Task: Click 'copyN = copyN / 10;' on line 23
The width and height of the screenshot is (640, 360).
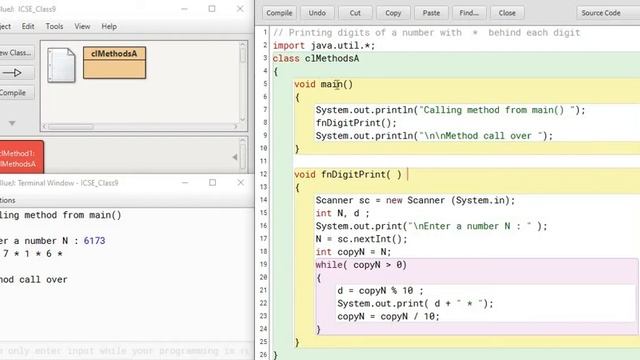Action: click(x=388, y=316)
